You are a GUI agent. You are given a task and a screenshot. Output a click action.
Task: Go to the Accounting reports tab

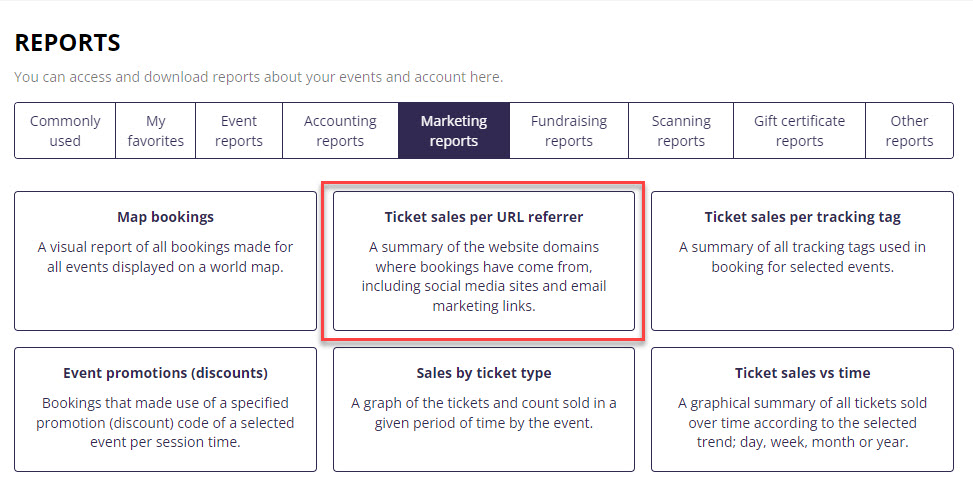pyautogui.click(x=340, y=131)
